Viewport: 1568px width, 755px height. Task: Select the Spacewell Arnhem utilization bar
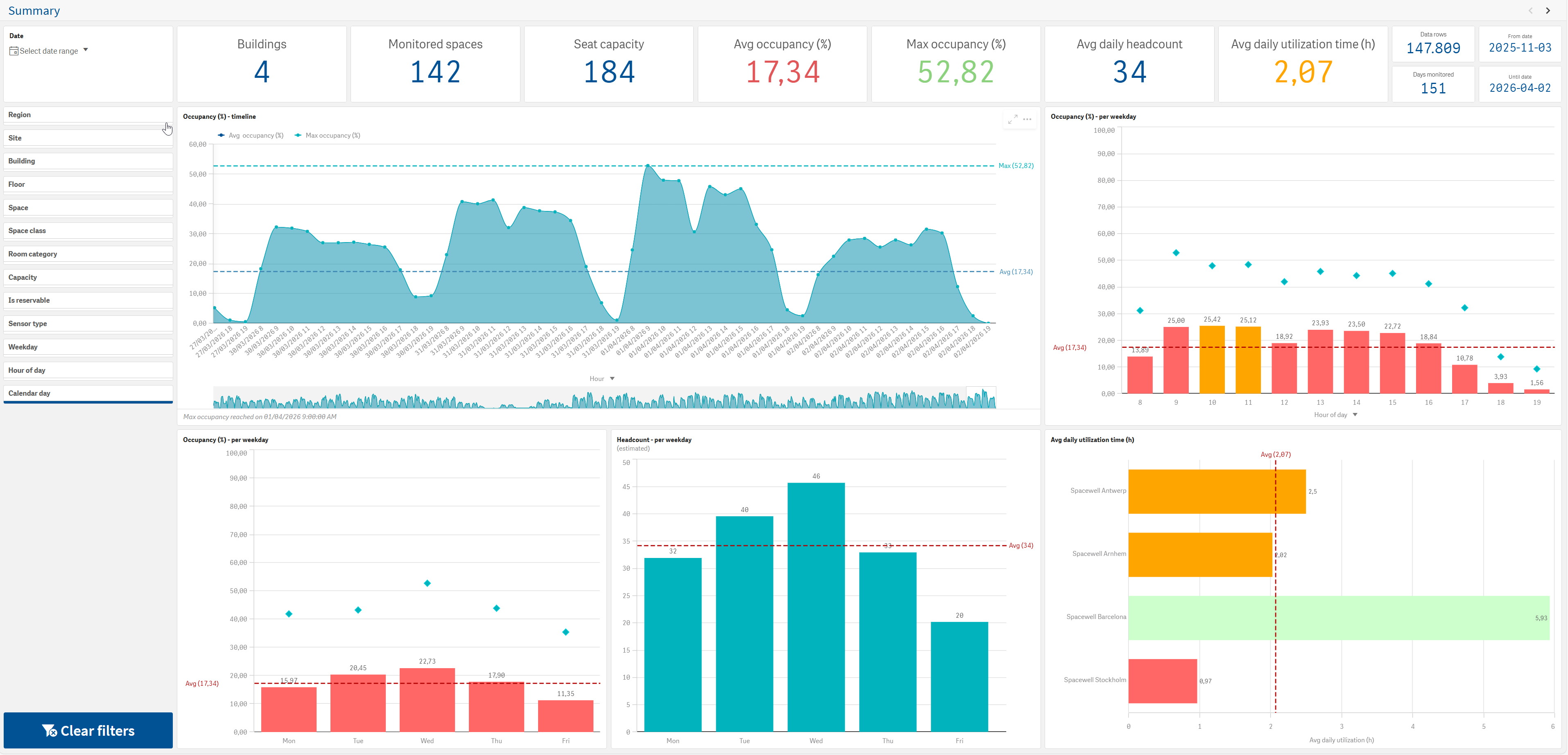1200,555
